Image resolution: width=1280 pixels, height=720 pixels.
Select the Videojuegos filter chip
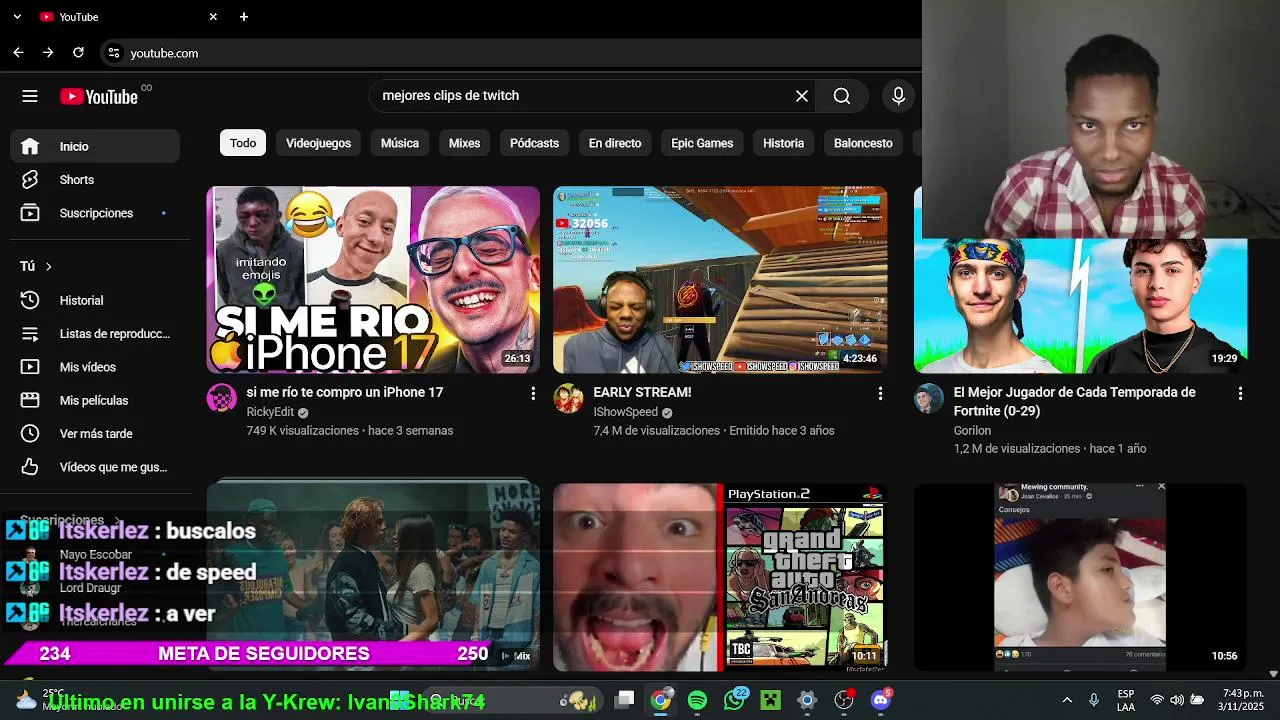pyautogui.click(x=318, y=143)
